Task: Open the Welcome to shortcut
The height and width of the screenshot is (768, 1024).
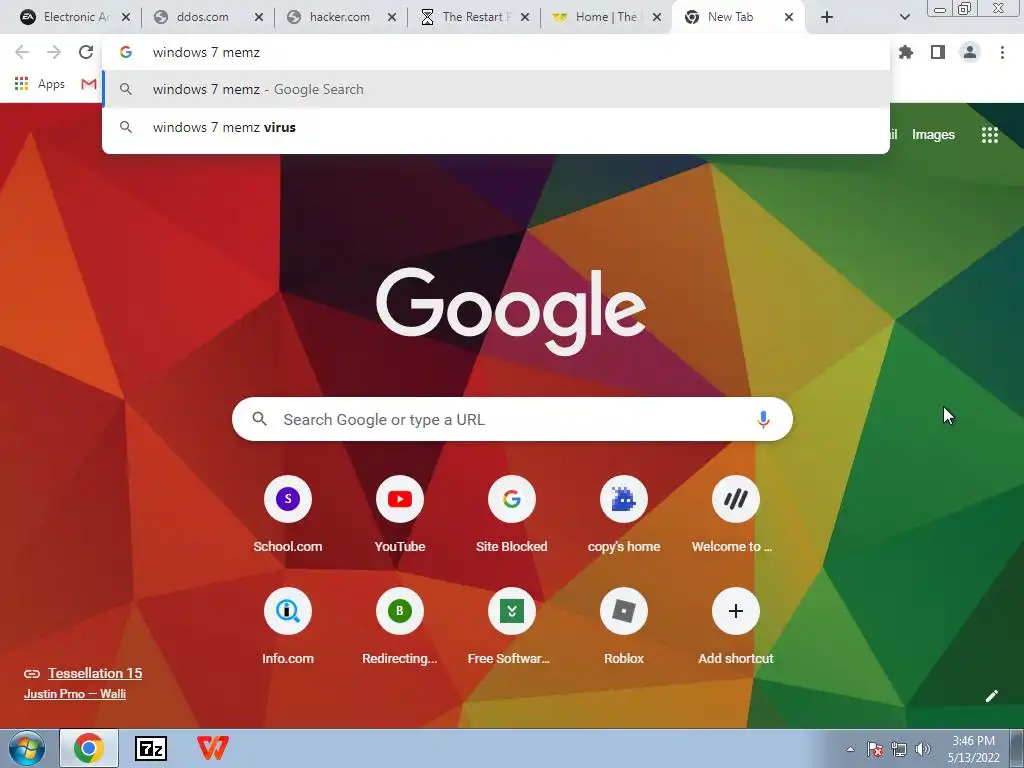Action: [x=735, y=515]
